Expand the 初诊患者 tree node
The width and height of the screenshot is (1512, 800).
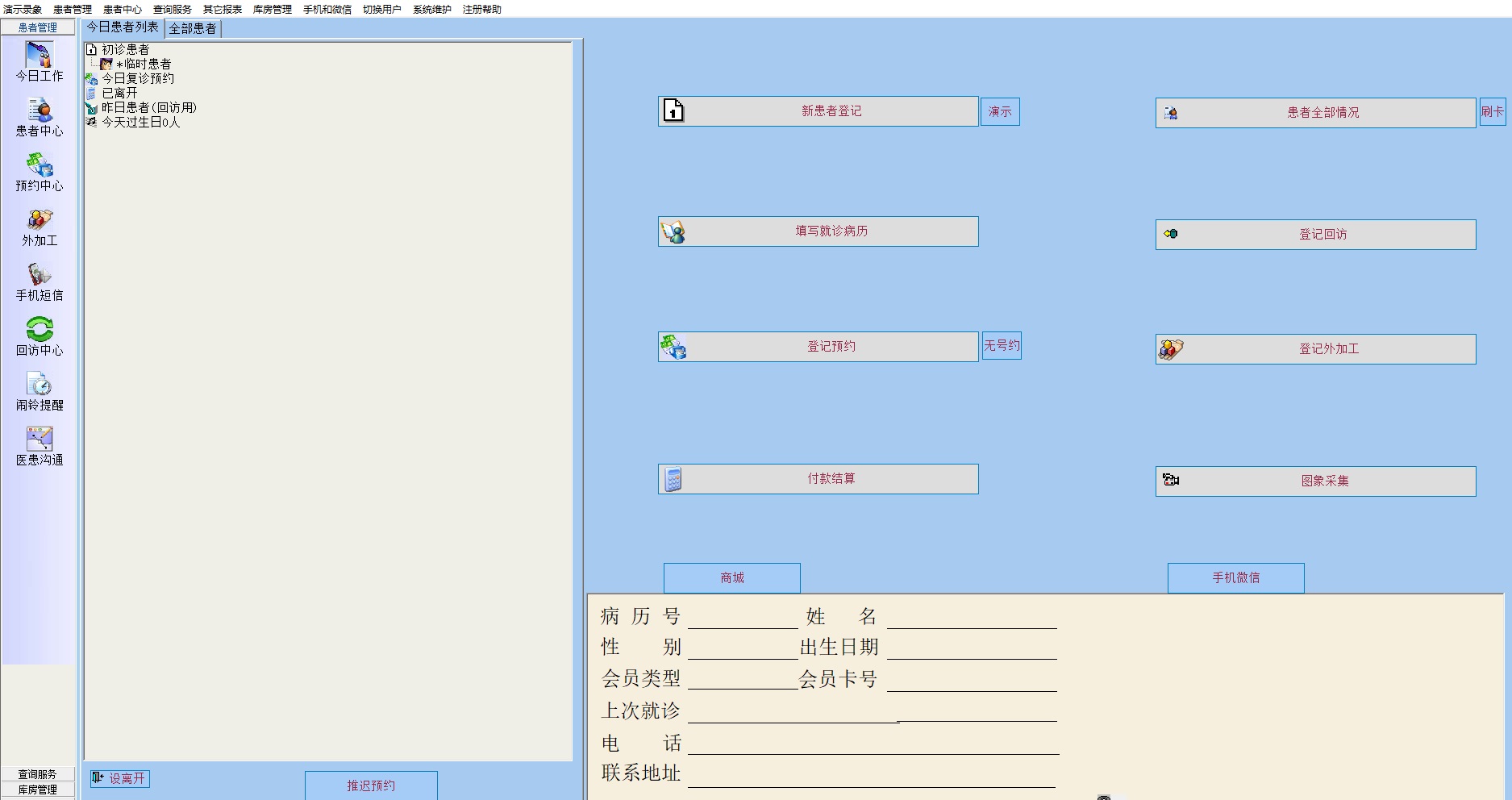[125, 49]
